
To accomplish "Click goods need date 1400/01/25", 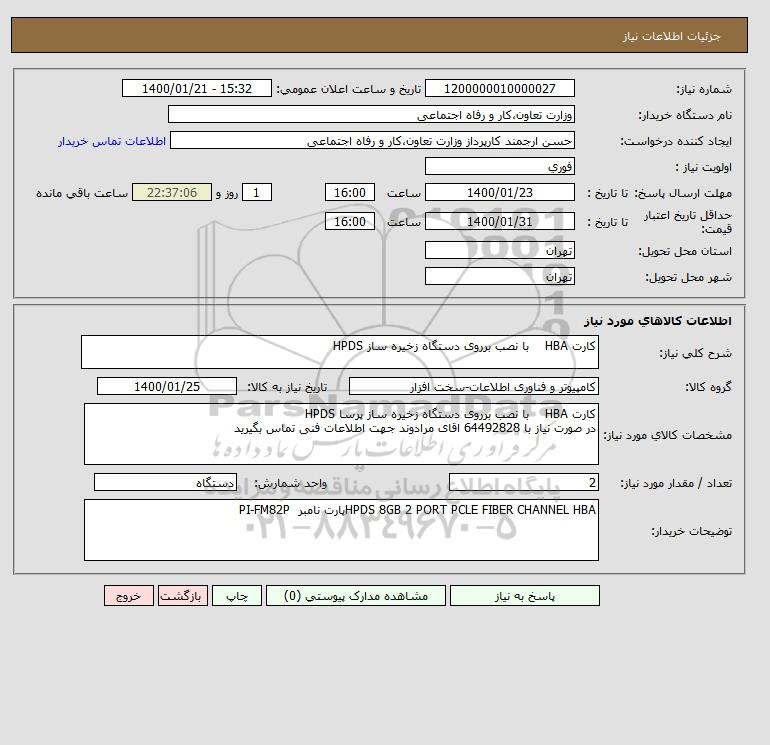I will (167, 386).
